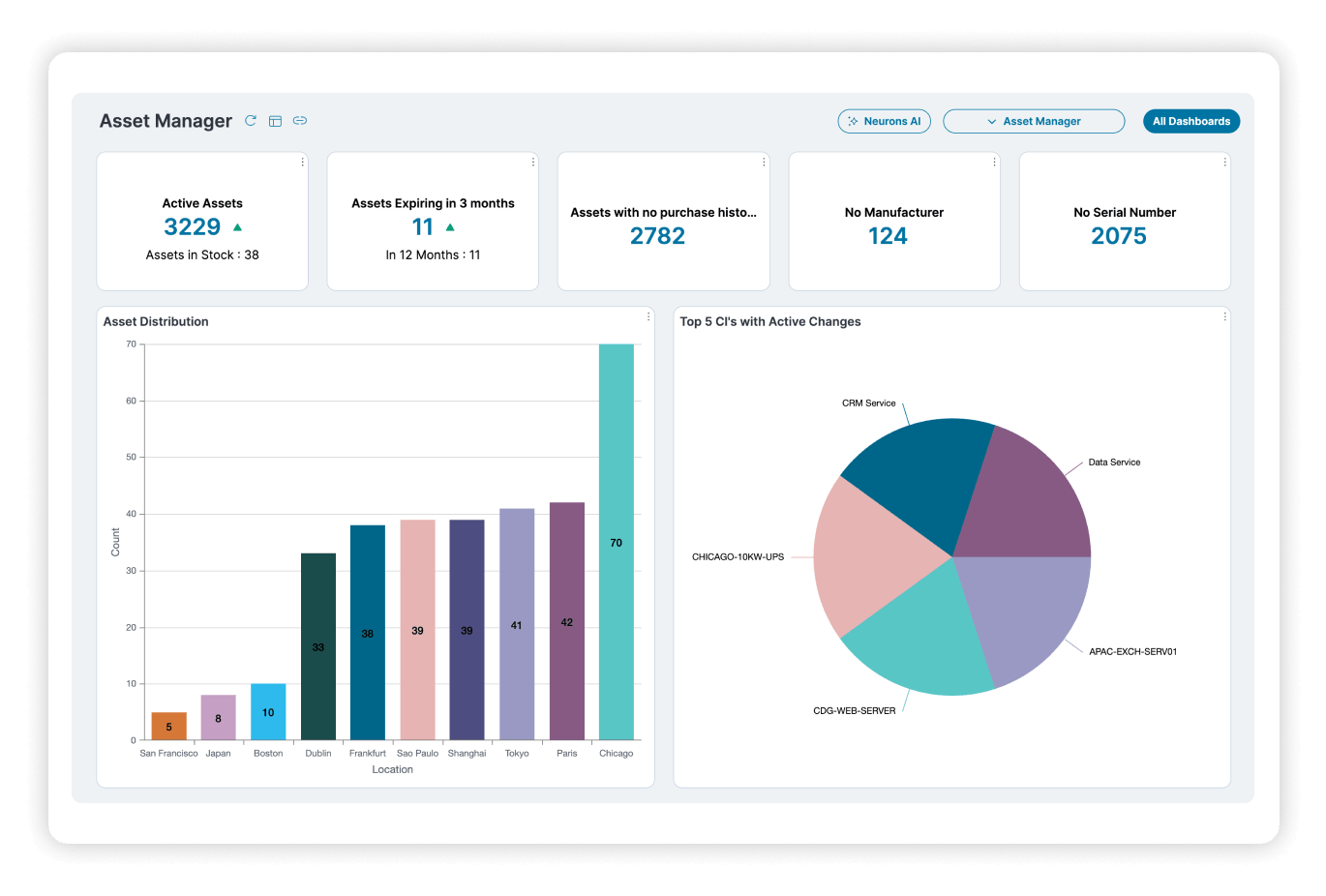This screenshot has height=896, width=1326.
Task: Click the Active Assets upward trend arrow
Action: pos(237,227)
